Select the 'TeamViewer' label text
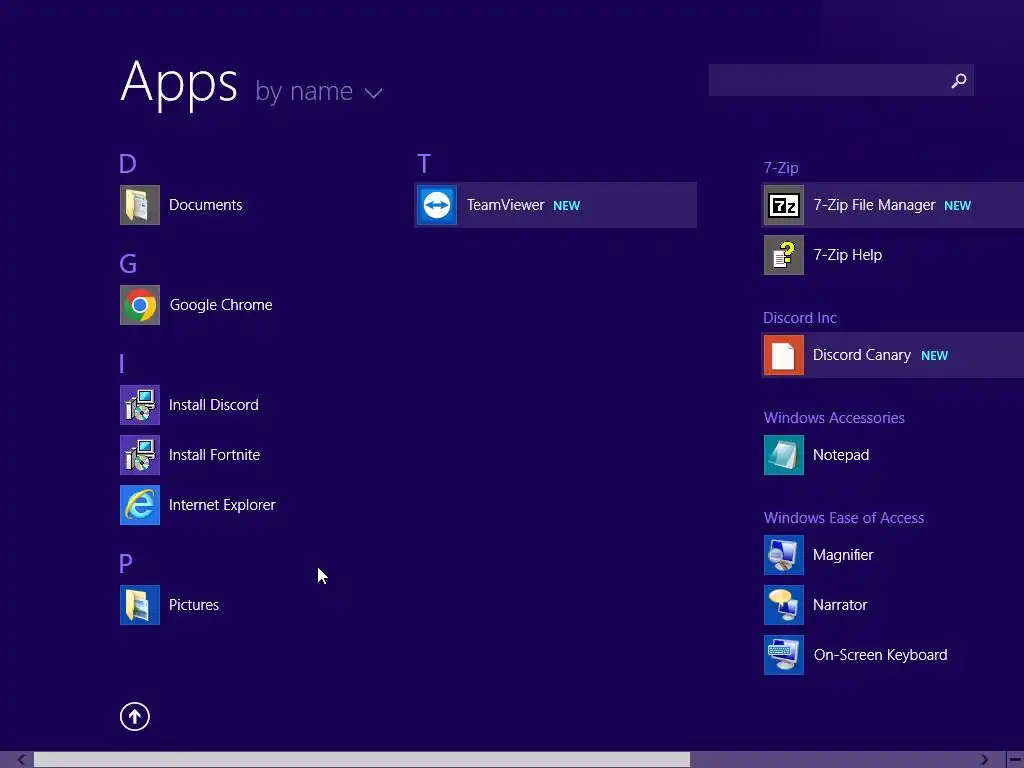 coord(505,205)
